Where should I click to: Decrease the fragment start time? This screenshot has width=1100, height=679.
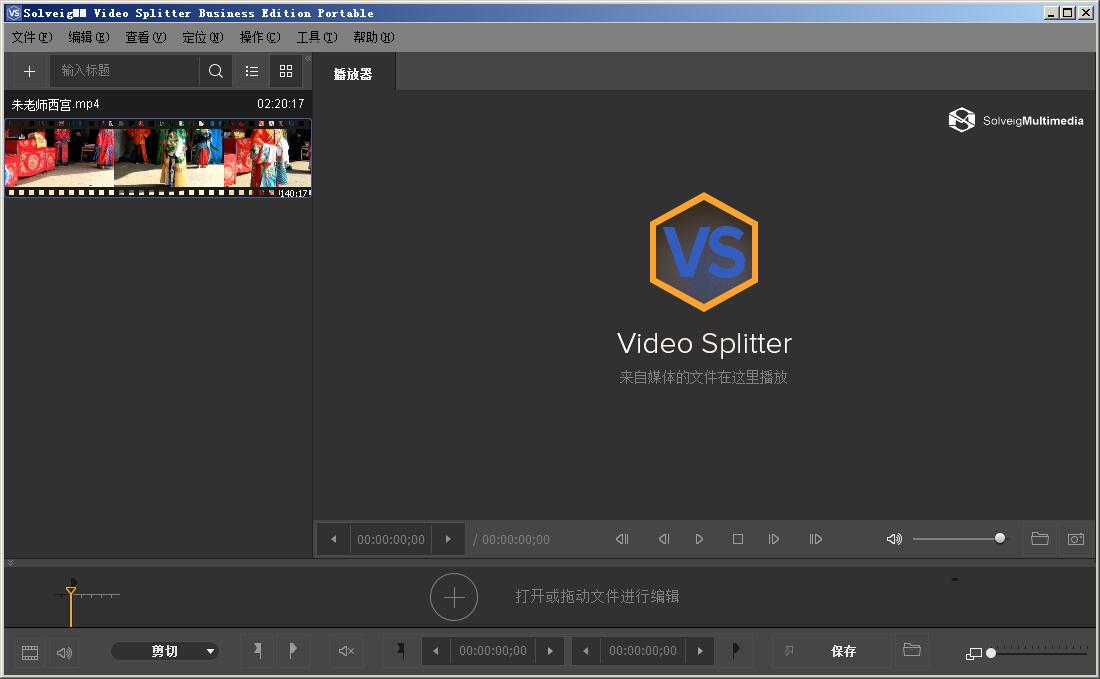tap(436, 651)
